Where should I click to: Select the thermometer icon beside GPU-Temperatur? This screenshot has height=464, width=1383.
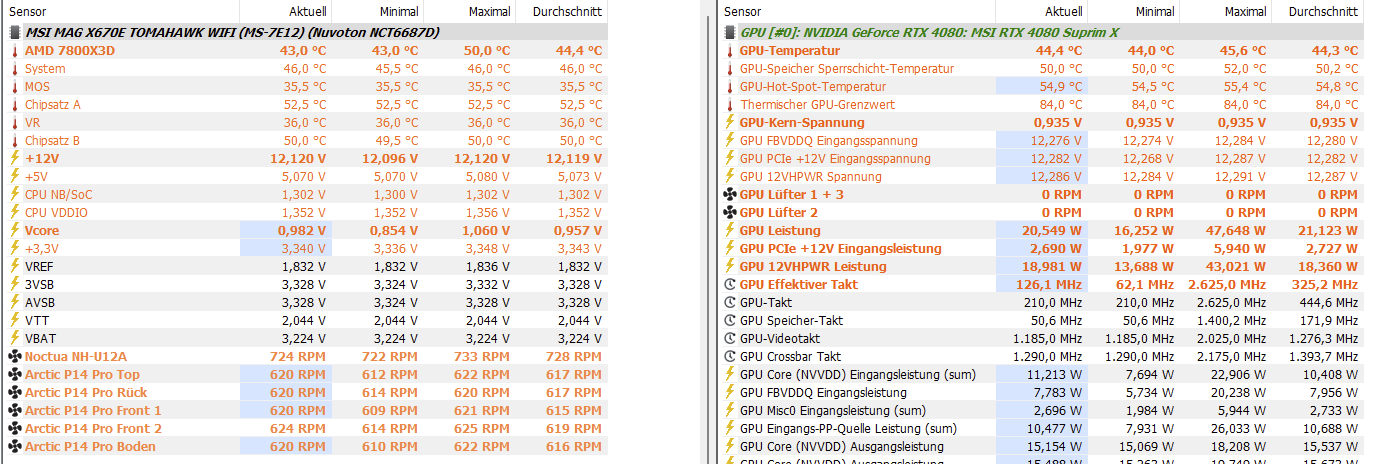(729, 50)
